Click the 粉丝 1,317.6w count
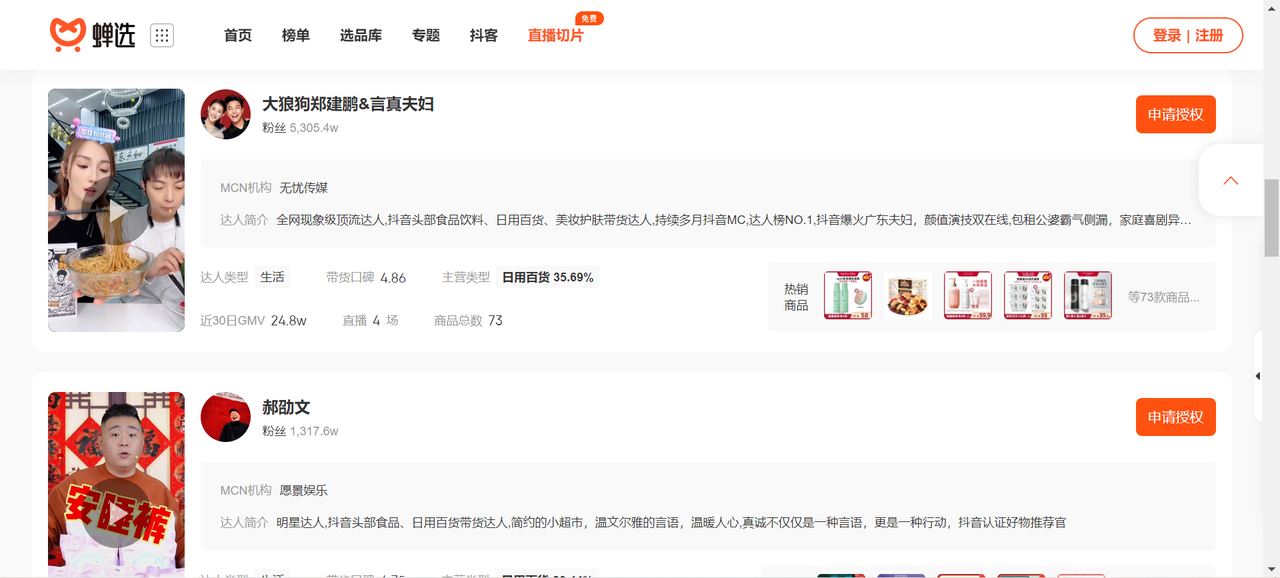The height and width of the screenshot is (578, 1280). 300,431
